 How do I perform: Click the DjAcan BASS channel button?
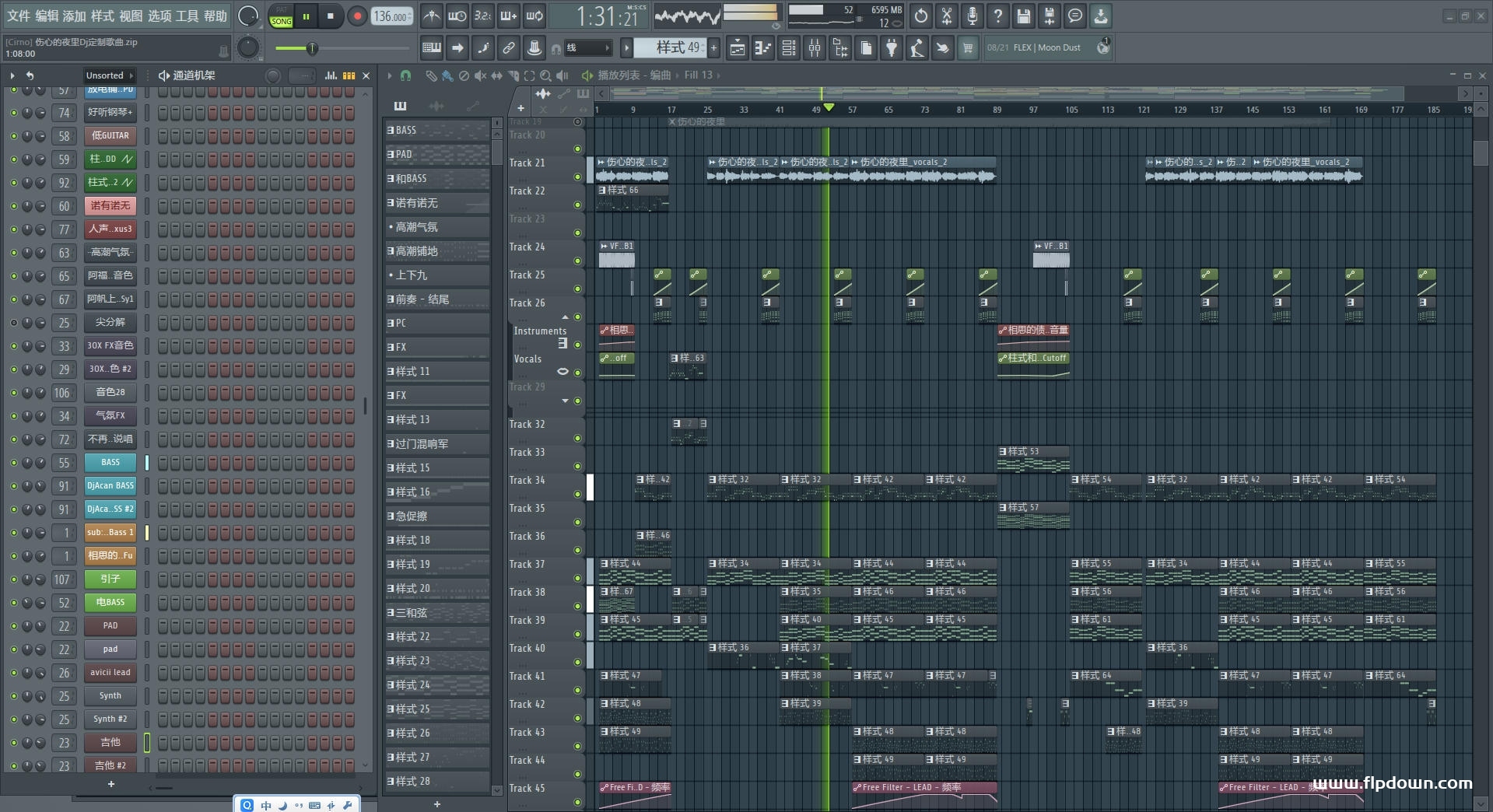(x=110, y=486)
